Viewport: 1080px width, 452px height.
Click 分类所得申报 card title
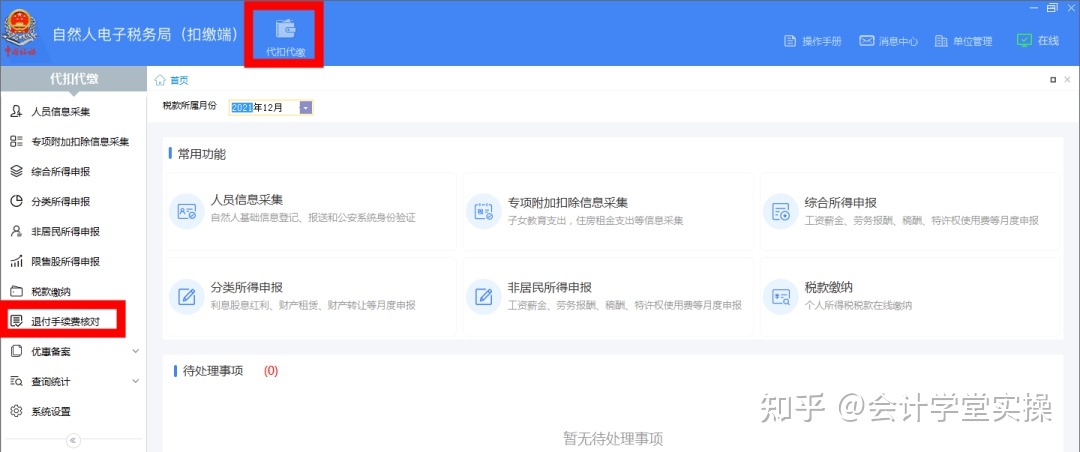pyautogui.click(x=247, y=287)
